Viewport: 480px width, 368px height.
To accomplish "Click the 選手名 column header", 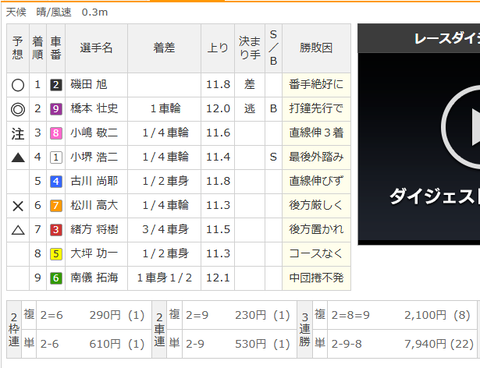I will tap(96, 48).
